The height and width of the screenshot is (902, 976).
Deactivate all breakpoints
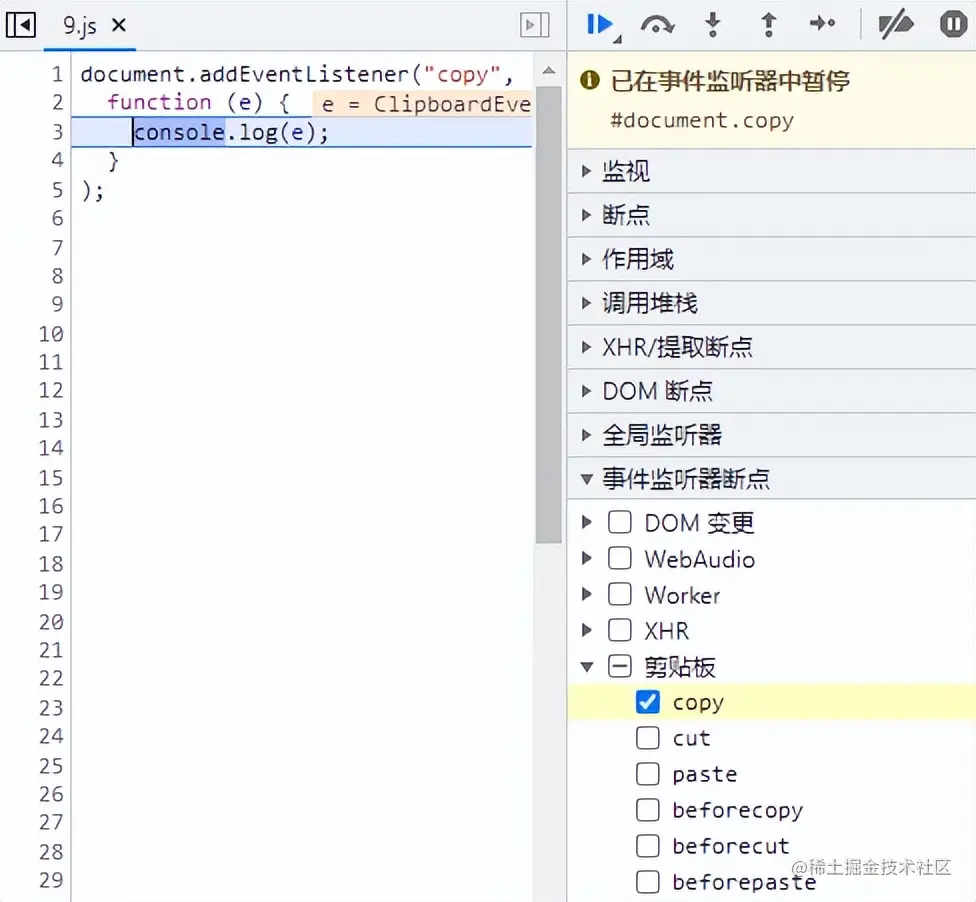pos(895,25)
